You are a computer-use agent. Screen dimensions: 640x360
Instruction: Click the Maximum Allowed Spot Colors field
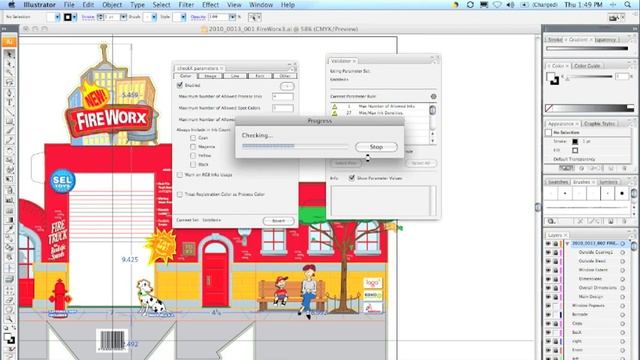282,108
